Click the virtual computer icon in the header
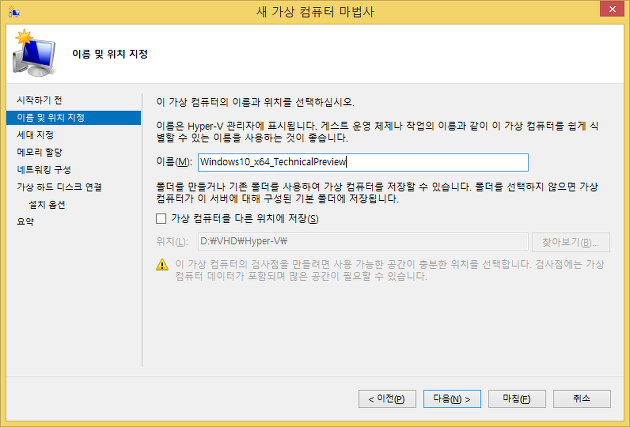Image resolution: width=630 pixels, height=427 pixels. tap(34, 54)
